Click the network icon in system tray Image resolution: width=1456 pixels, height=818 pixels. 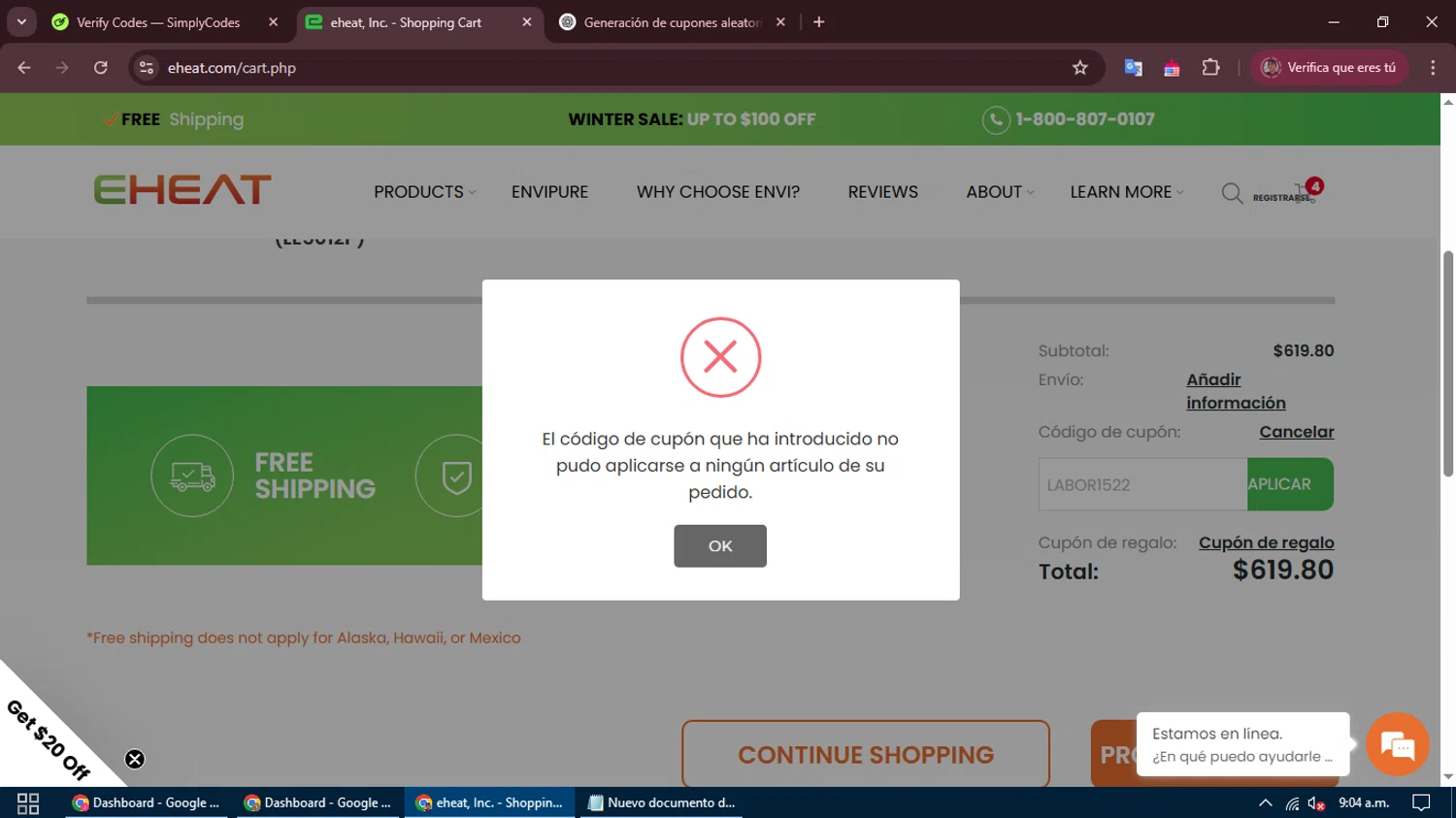point(1292,802)
